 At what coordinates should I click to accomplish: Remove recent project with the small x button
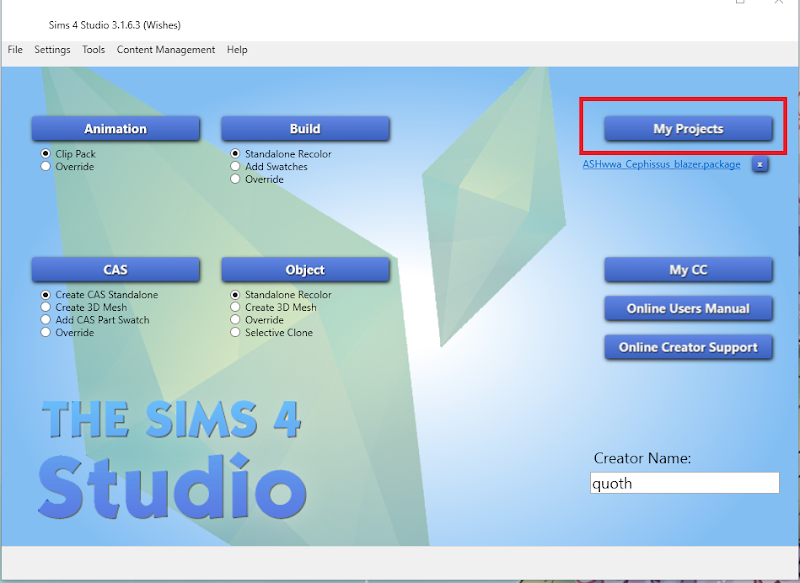pyautogui.click(x=760, y=164)
